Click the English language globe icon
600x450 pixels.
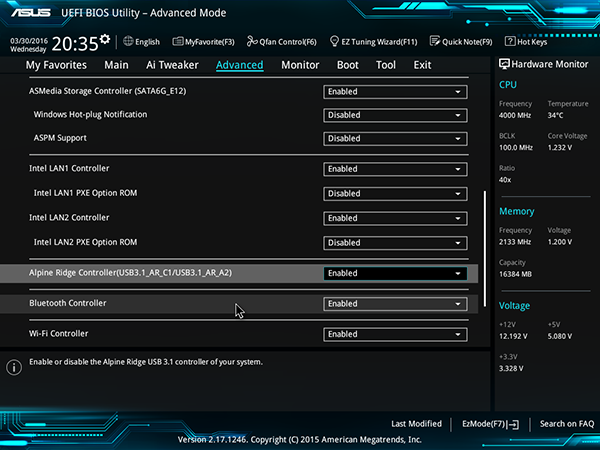(x=129, y=42)
